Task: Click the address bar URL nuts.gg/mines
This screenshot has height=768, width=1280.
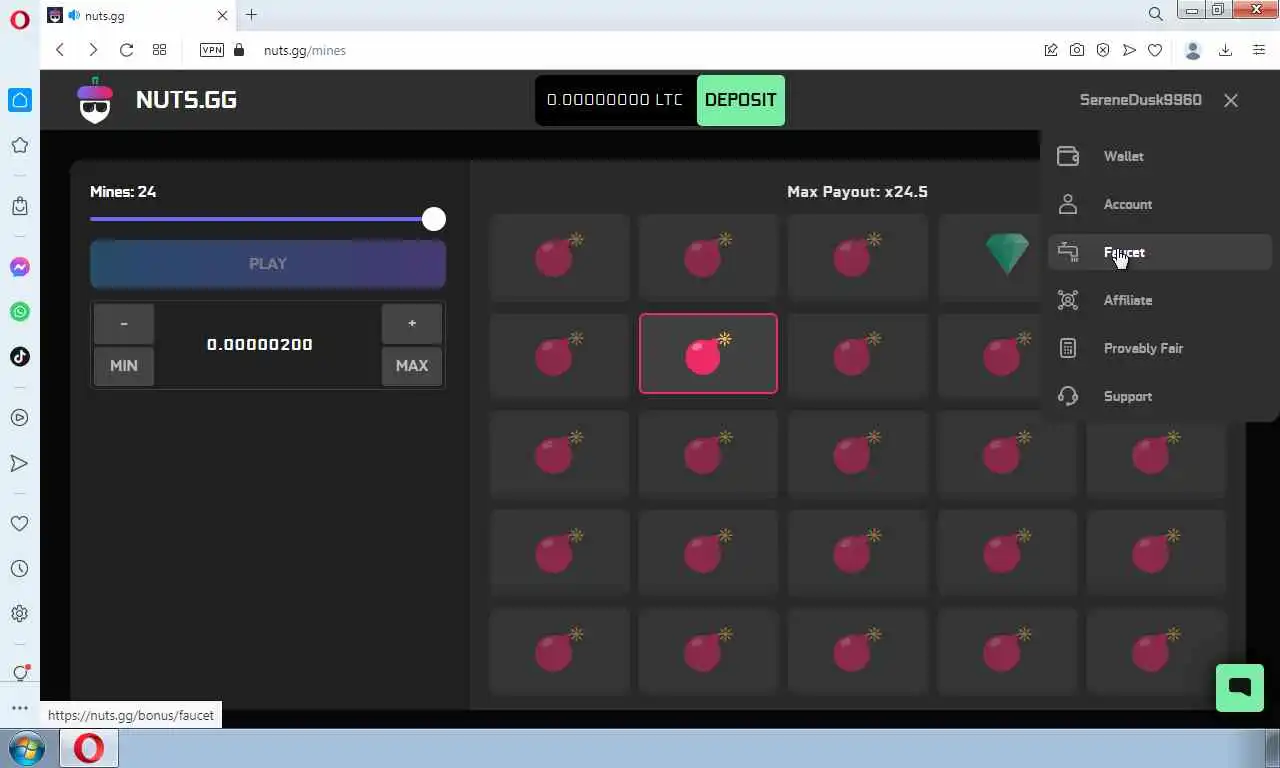Action: coord(305,50)
